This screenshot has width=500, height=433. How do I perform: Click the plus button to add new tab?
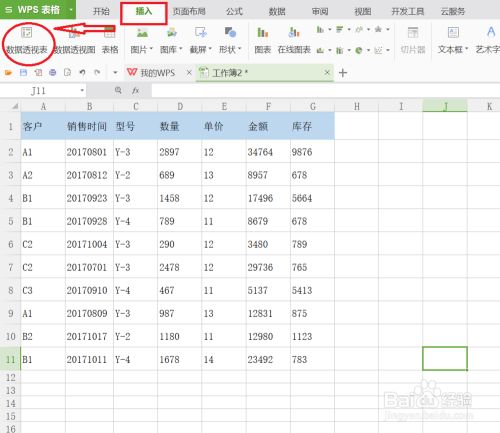tap(343, 73)
